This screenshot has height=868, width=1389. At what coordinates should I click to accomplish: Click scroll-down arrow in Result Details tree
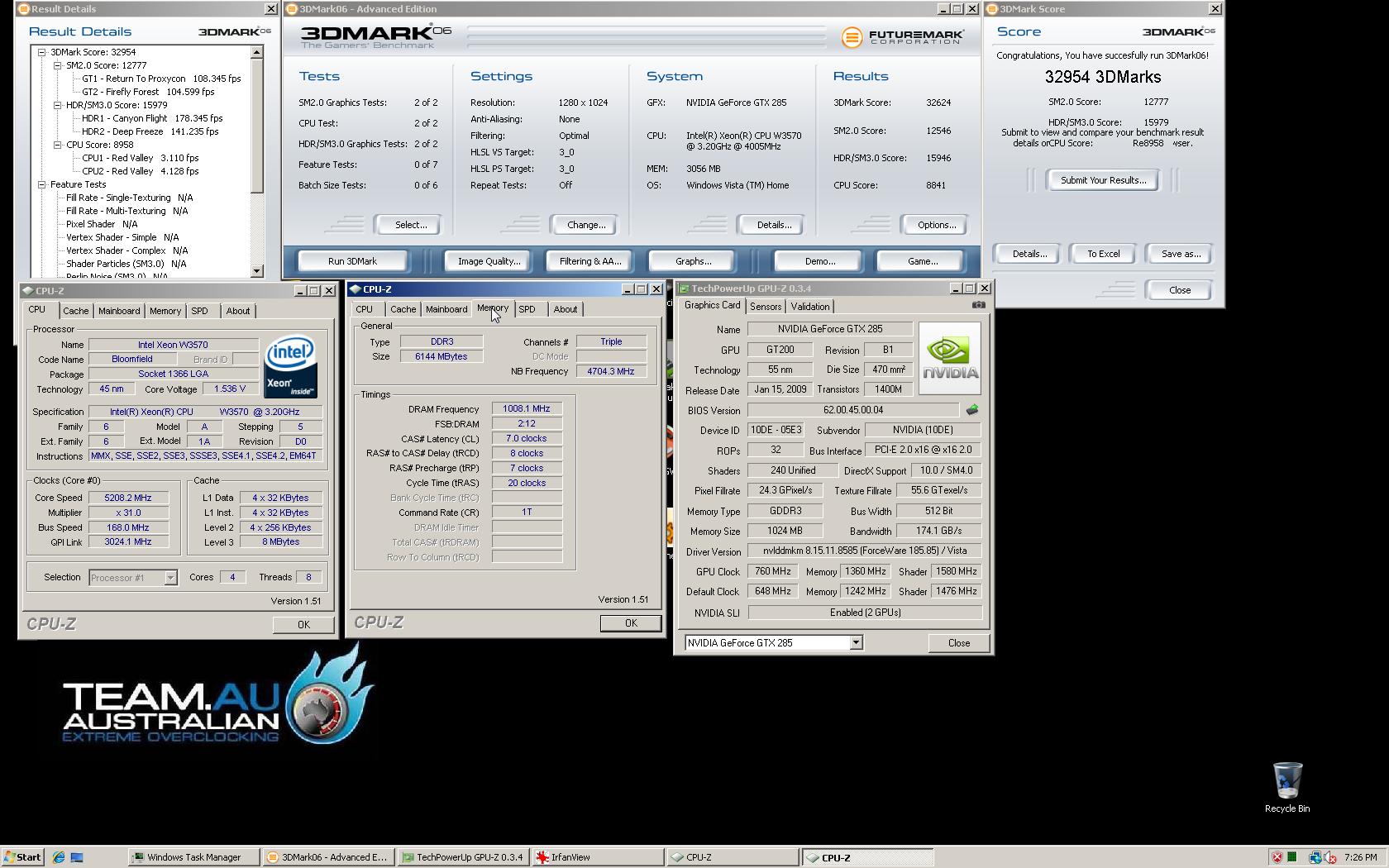(256, 270)
